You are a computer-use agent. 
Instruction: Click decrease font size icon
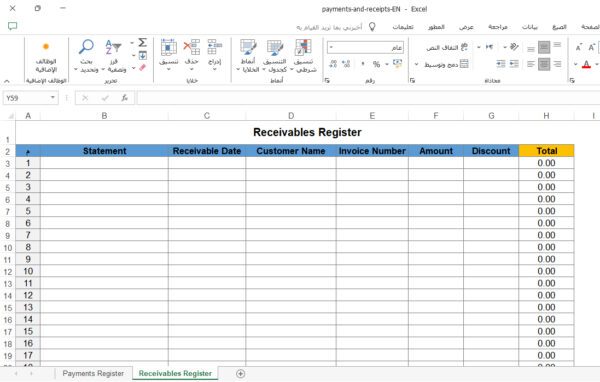point(579,47)
